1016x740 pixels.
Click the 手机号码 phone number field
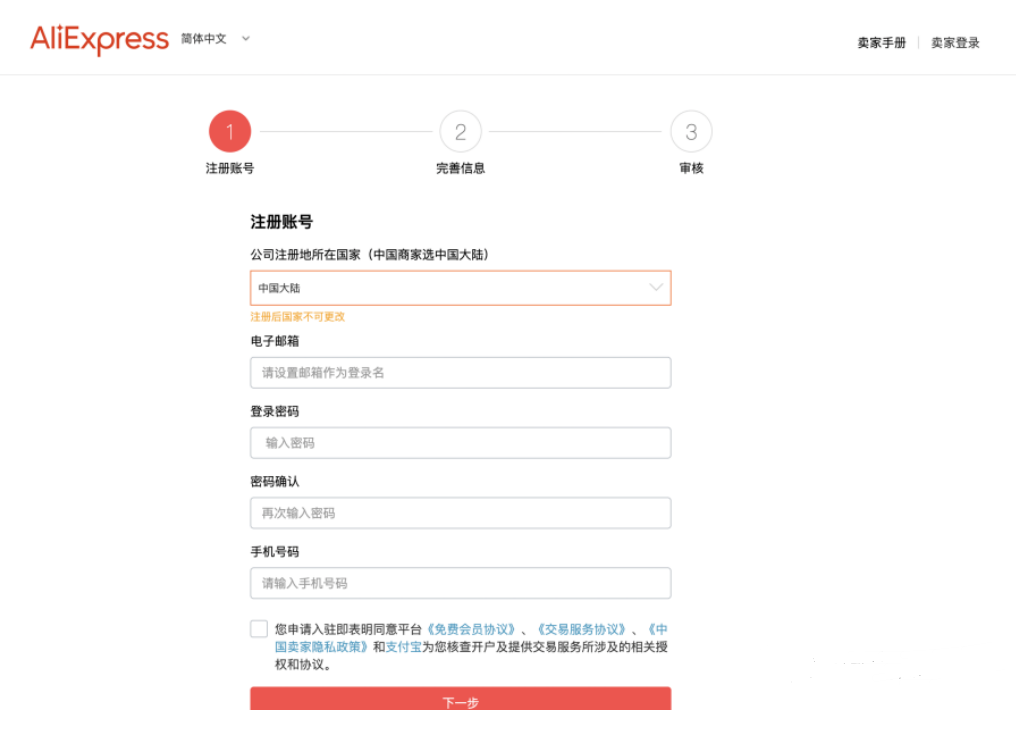coord(460,583)
